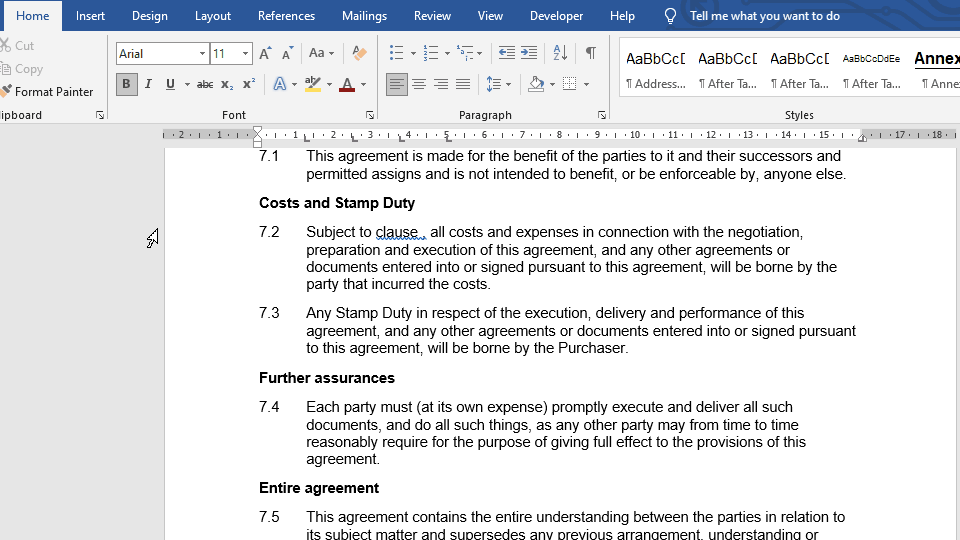The image size is (960, 540).
Task: Apply paragraph shading
Action: click(536, 84)
